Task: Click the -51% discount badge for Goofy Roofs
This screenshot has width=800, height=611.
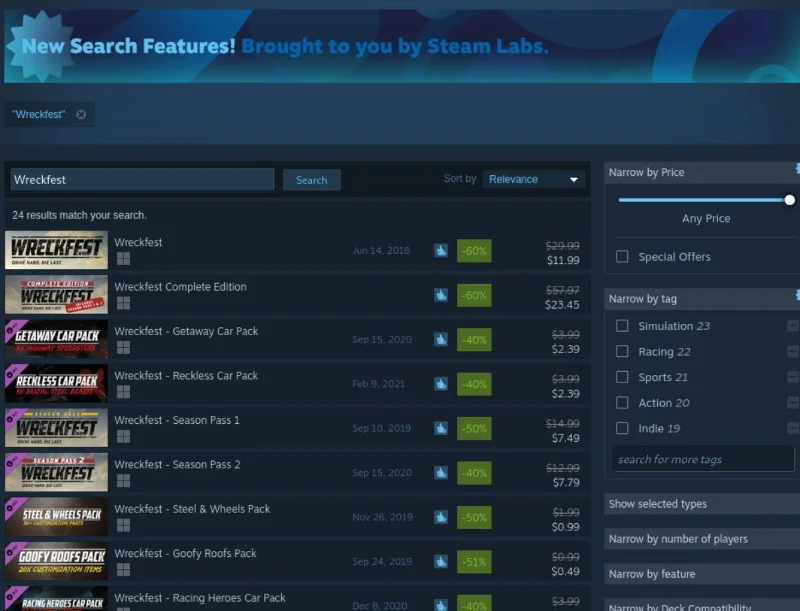Action: click(474, 562)
